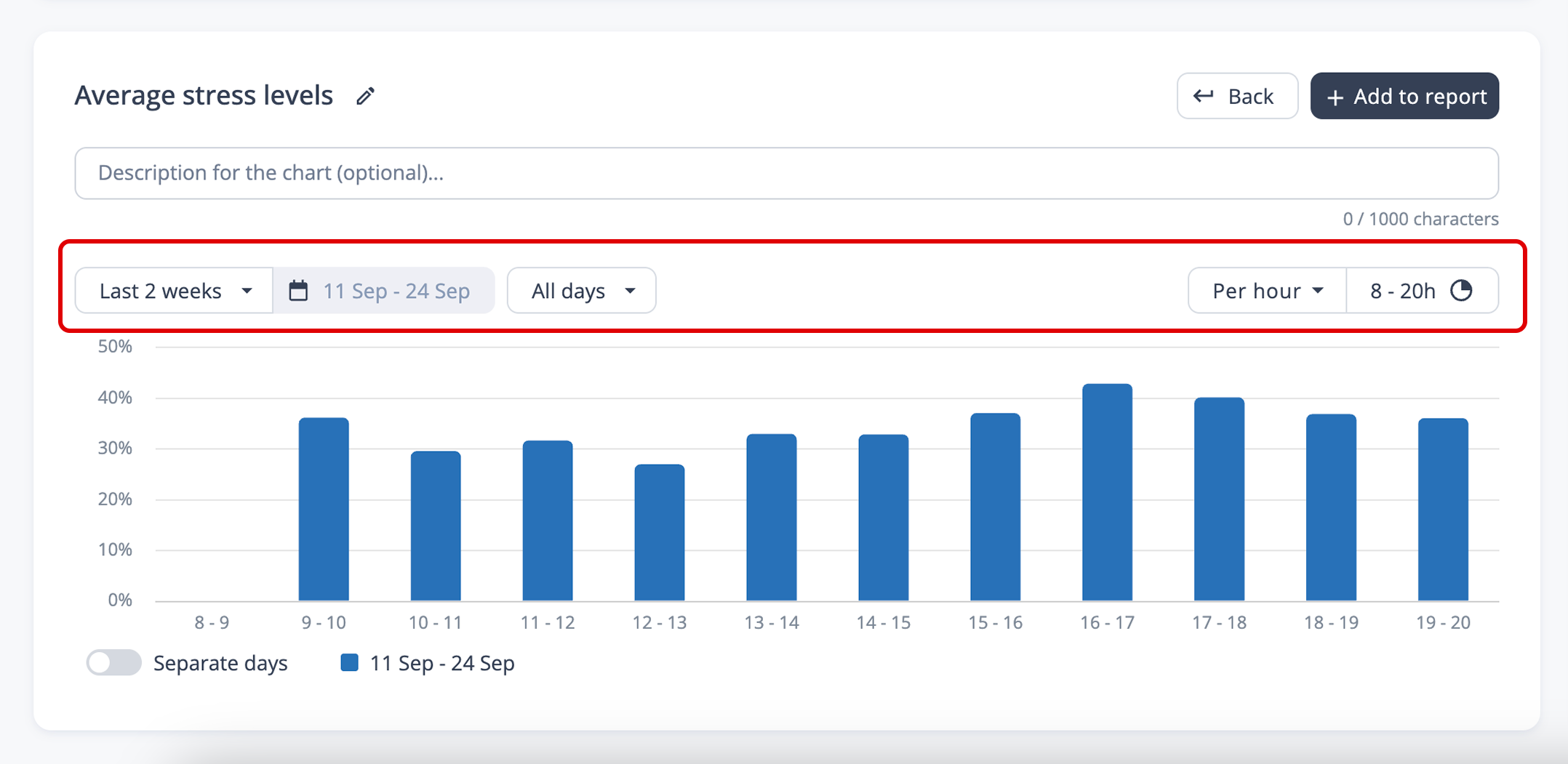Expand the All days dropdown
This screenshot has height=764, width=1568.
[x=582, y=291]
